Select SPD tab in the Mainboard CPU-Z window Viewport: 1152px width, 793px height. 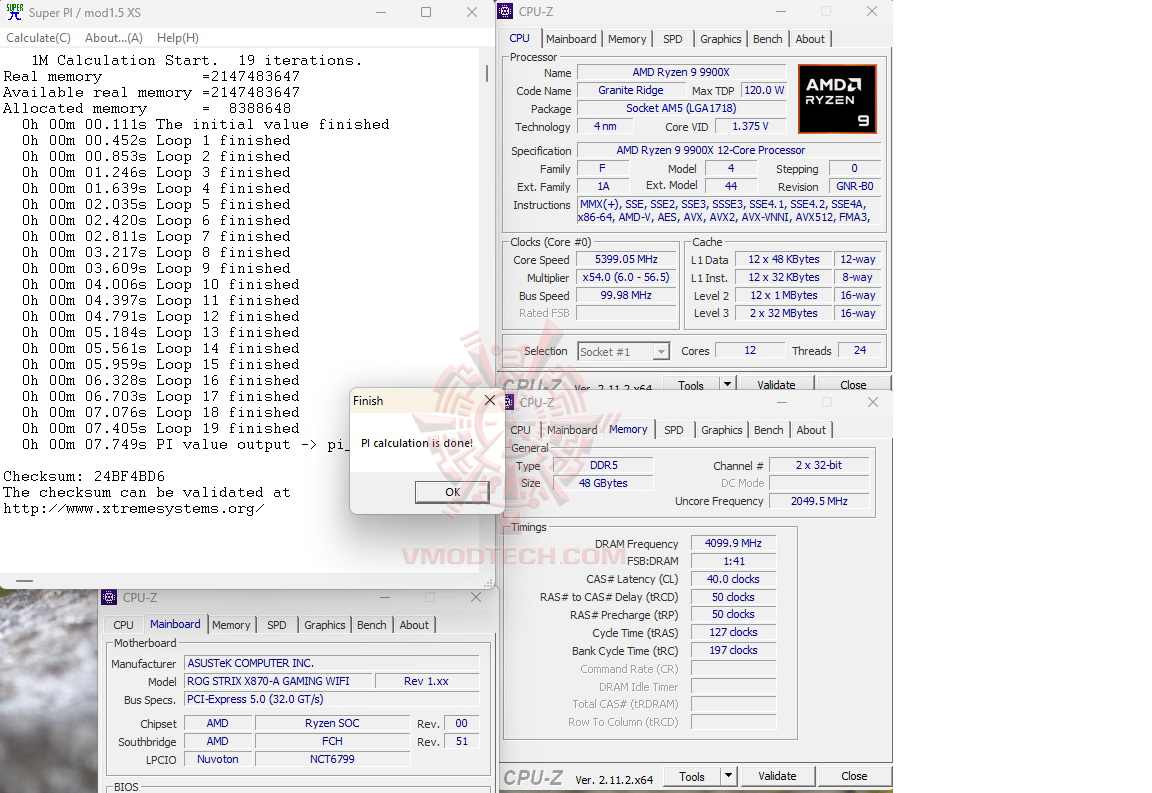click(x=276, y=625)
